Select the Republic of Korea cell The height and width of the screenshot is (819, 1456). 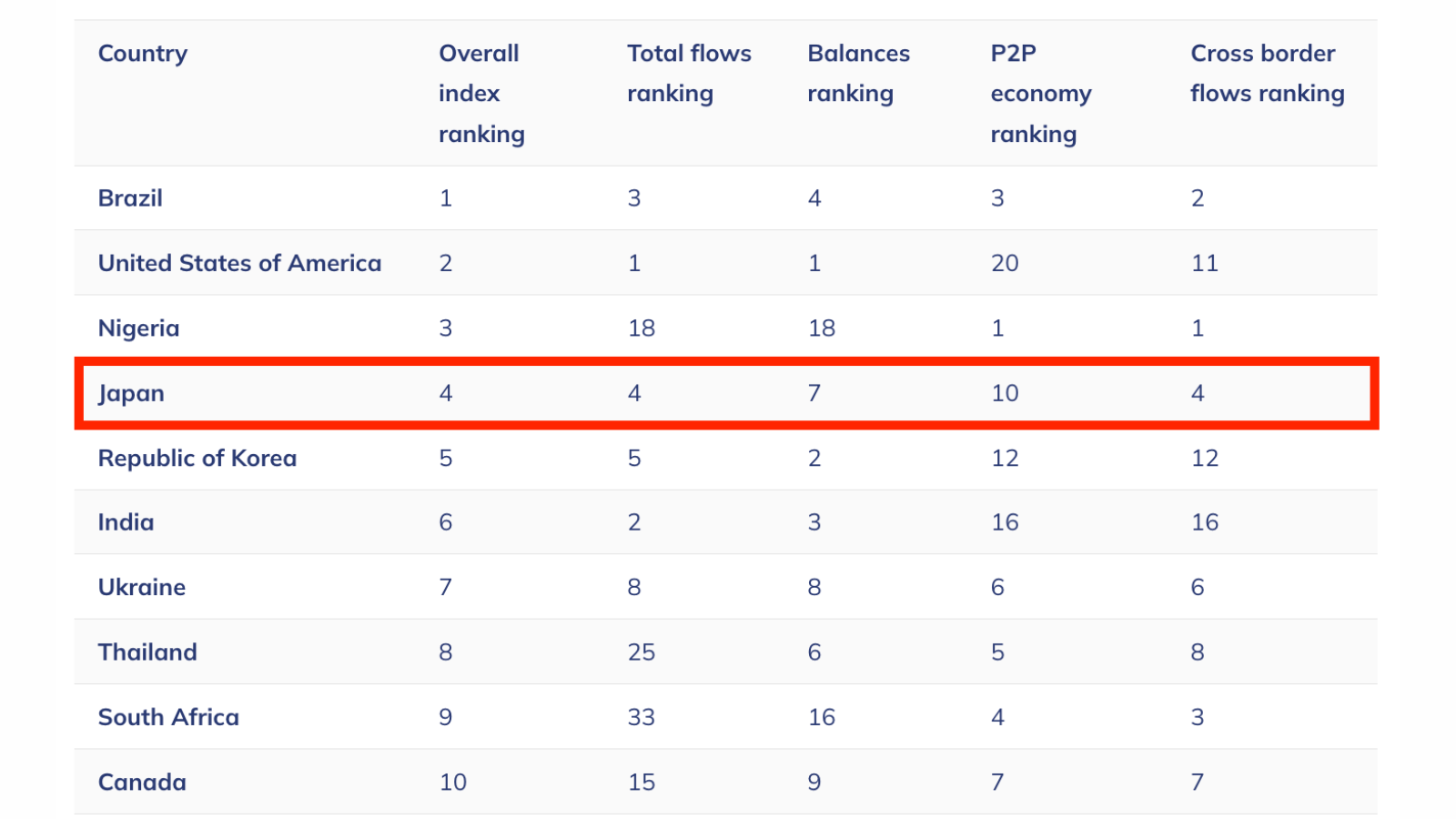[197, 458]
